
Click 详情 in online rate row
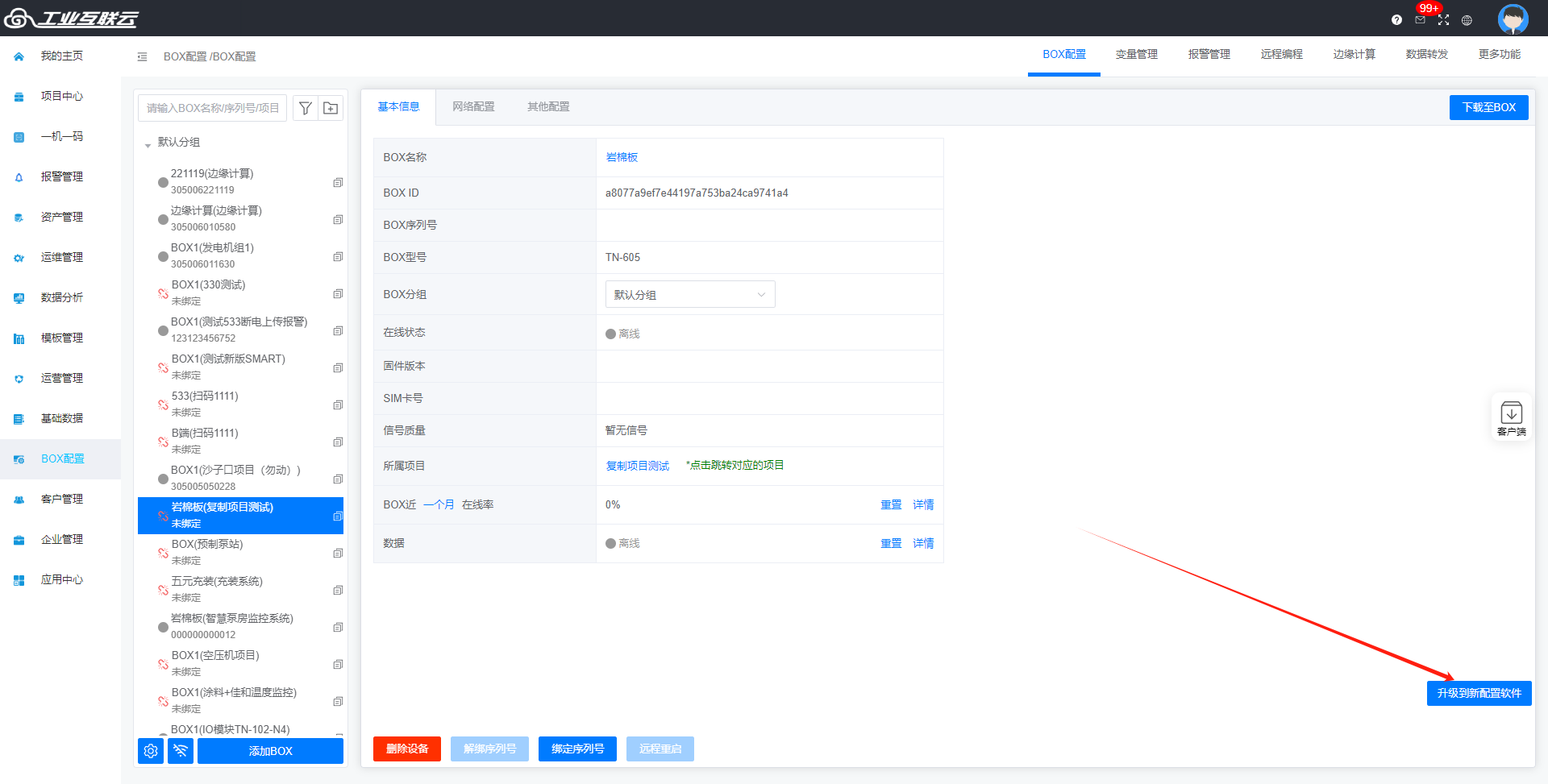pyautogui.click(x=923, y=504)
